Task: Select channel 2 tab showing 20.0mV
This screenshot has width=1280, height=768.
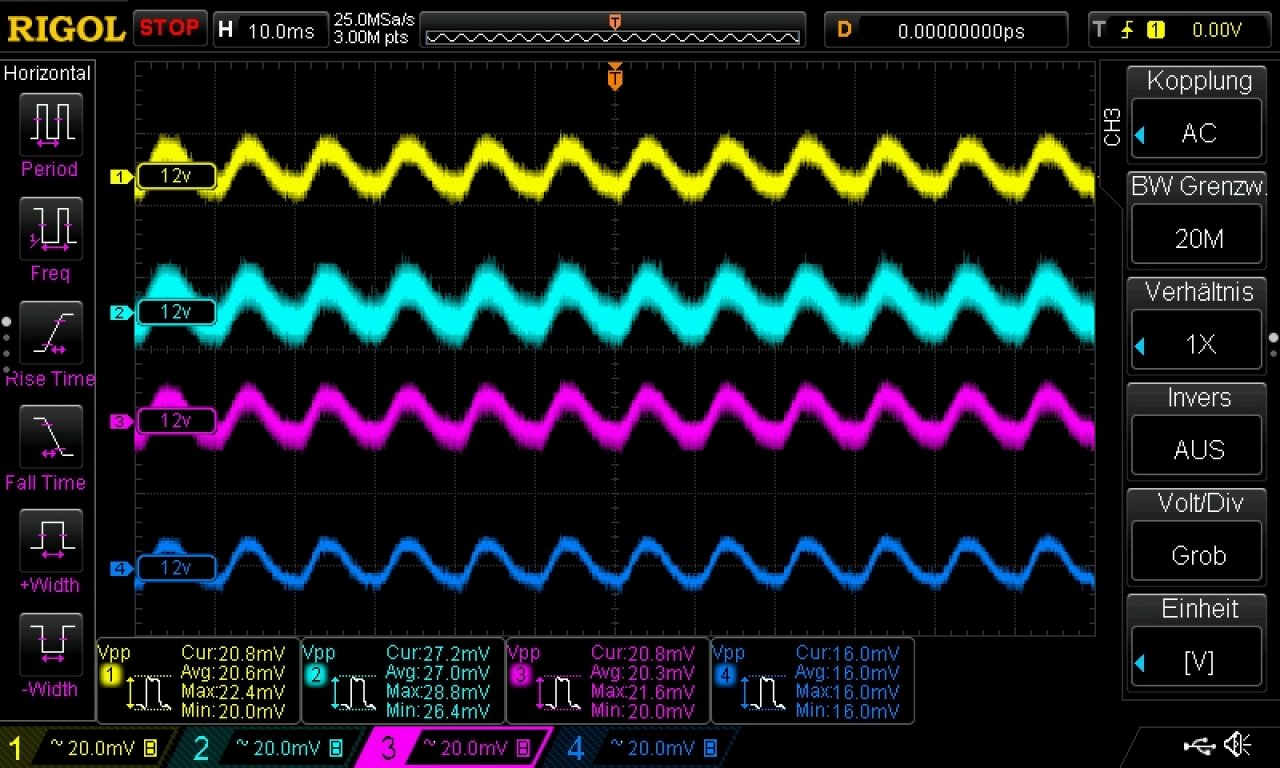Action: click(x=270, y=748)
